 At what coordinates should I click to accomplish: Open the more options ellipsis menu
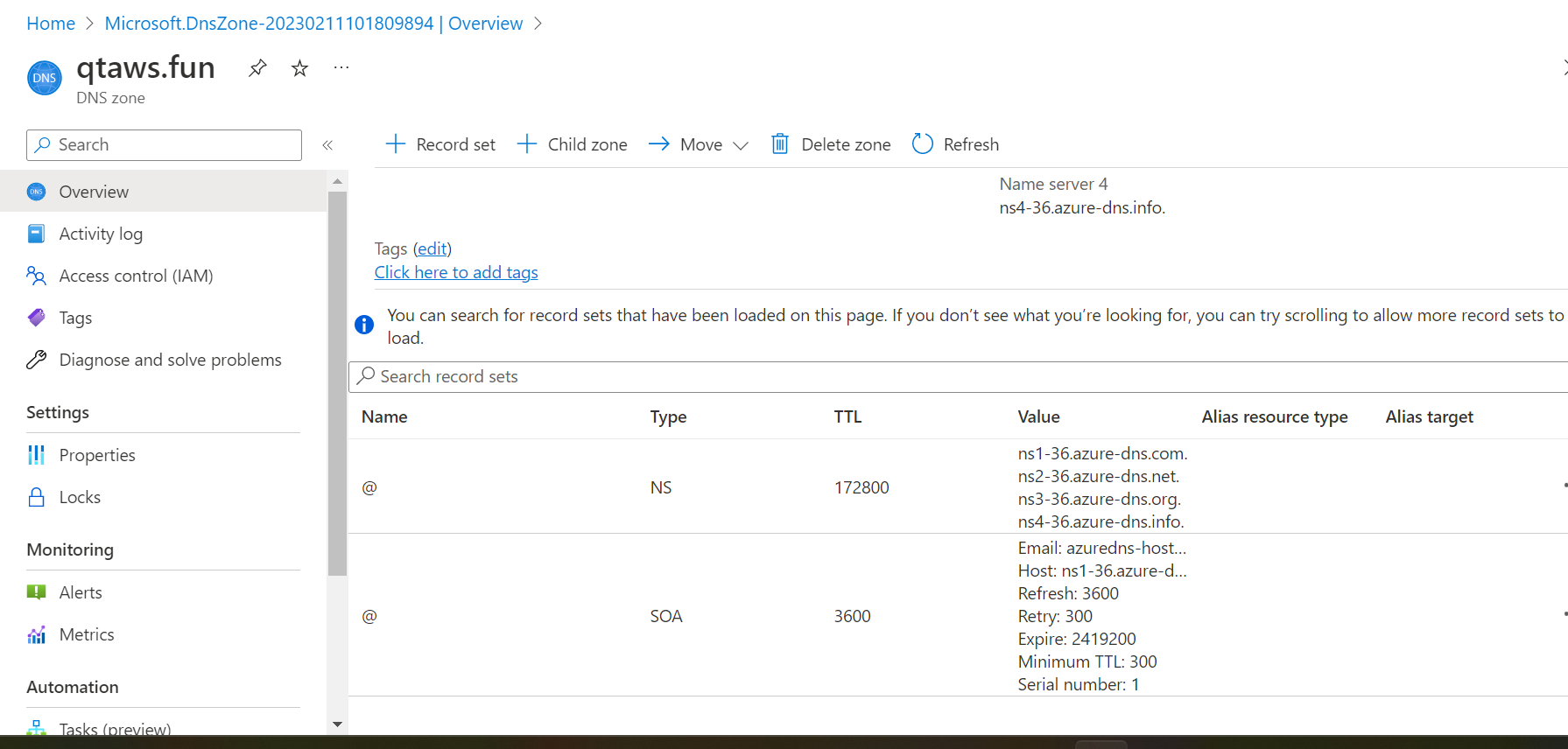[341, 68]
